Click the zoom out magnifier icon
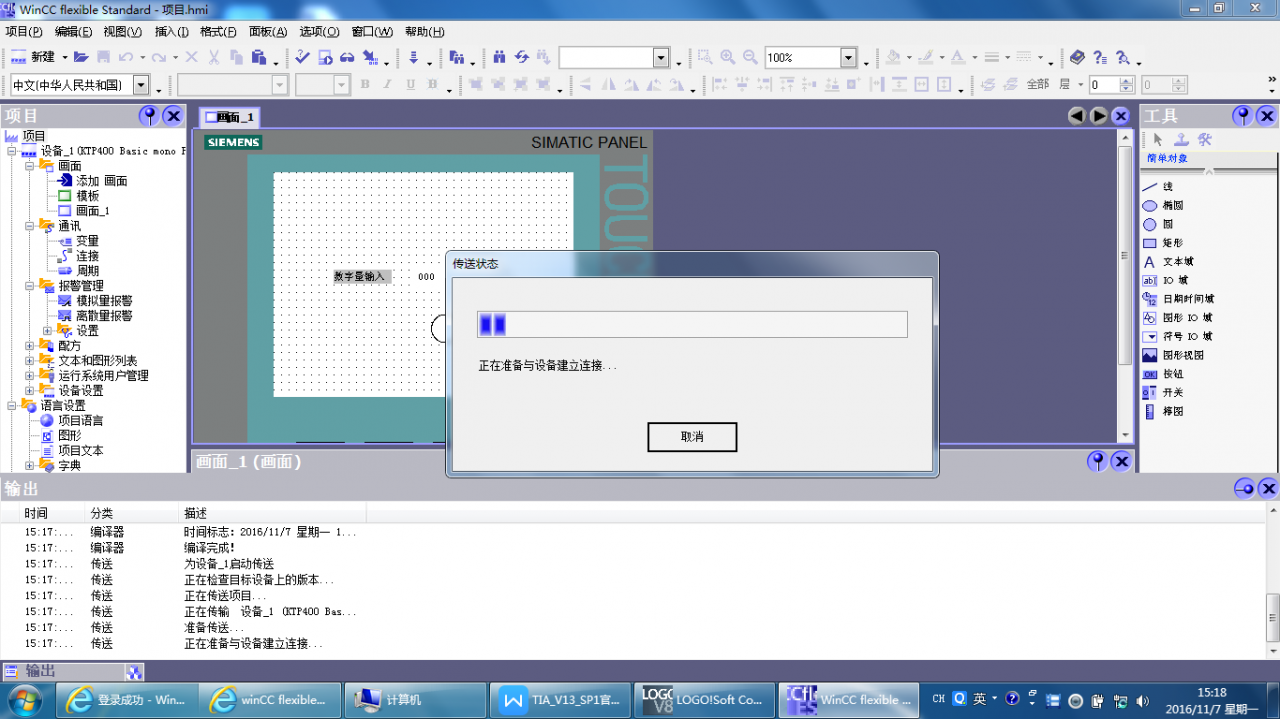1280x719 pixels. click(750, 58)
